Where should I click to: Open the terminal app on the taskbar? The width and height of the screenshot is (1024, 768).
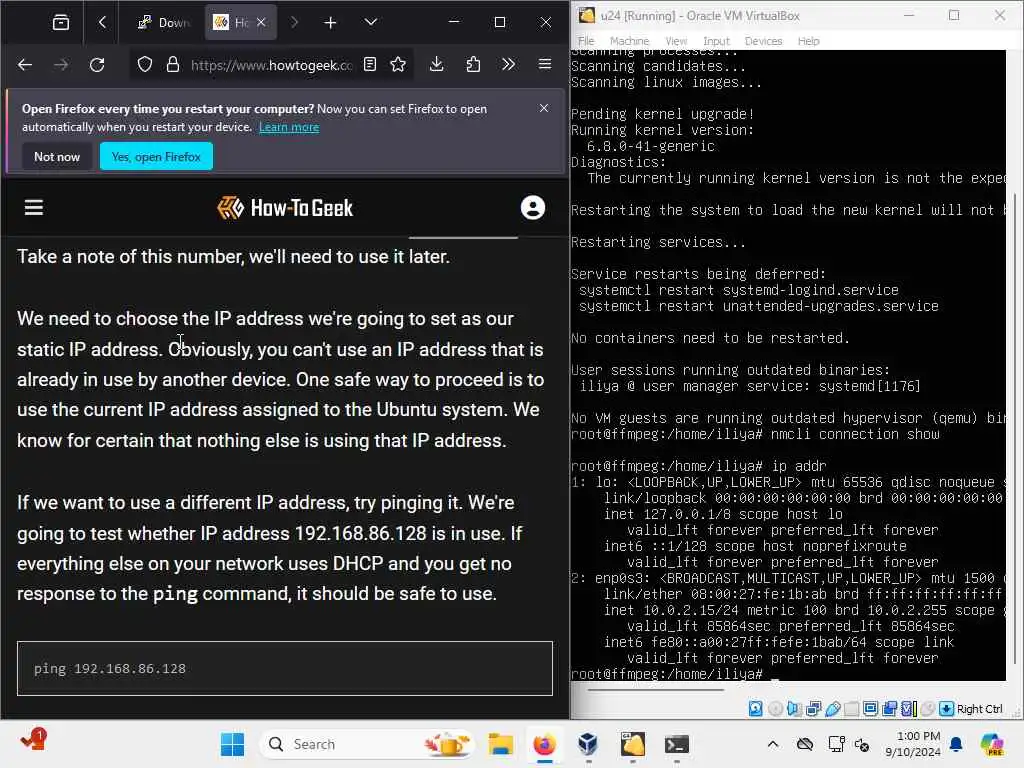click(x=677, y=744)
